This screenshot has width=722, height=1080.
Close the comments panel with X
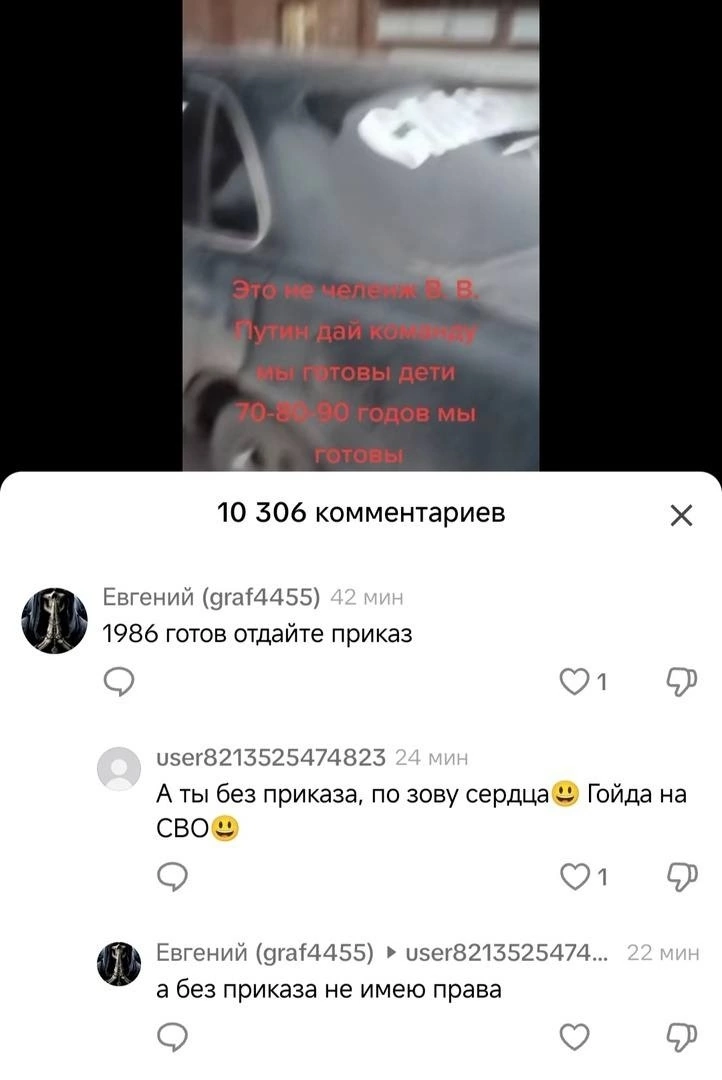point(681,515)
